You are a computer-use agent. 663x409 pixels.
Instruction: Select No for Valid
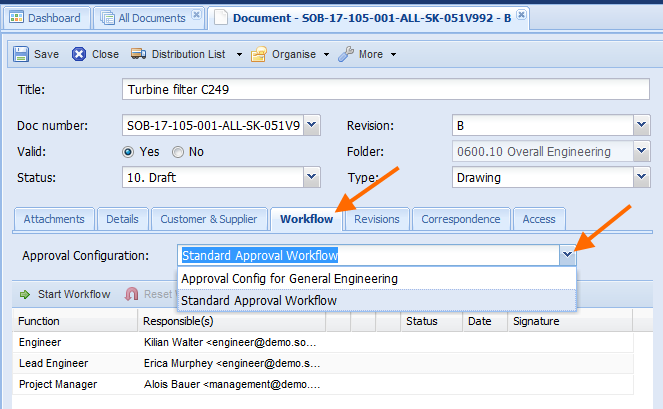point(178,152)
